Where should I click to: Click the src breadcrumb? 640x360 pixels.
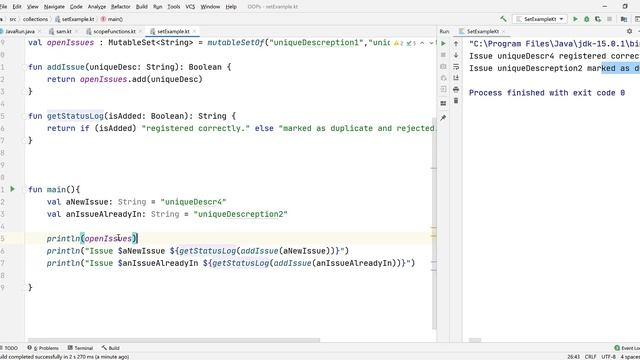click(x=13, y=19)
